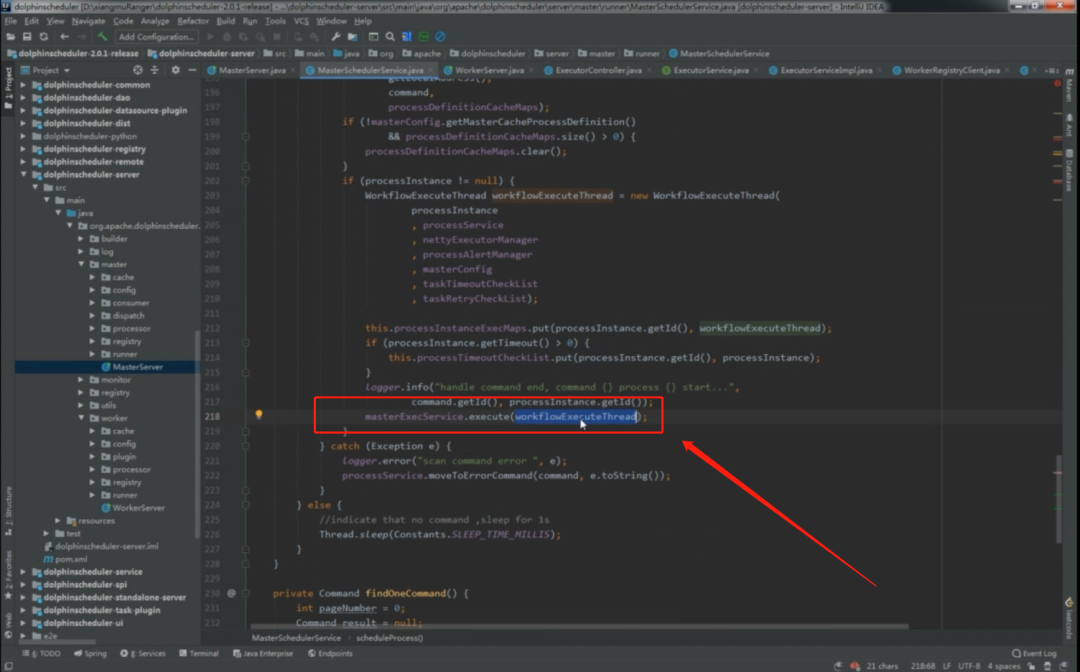Image resolution: width=1080 pixels, height=672 pixels.
Task: Switch to ExecutorController.java tab
Action: [598, 70]
